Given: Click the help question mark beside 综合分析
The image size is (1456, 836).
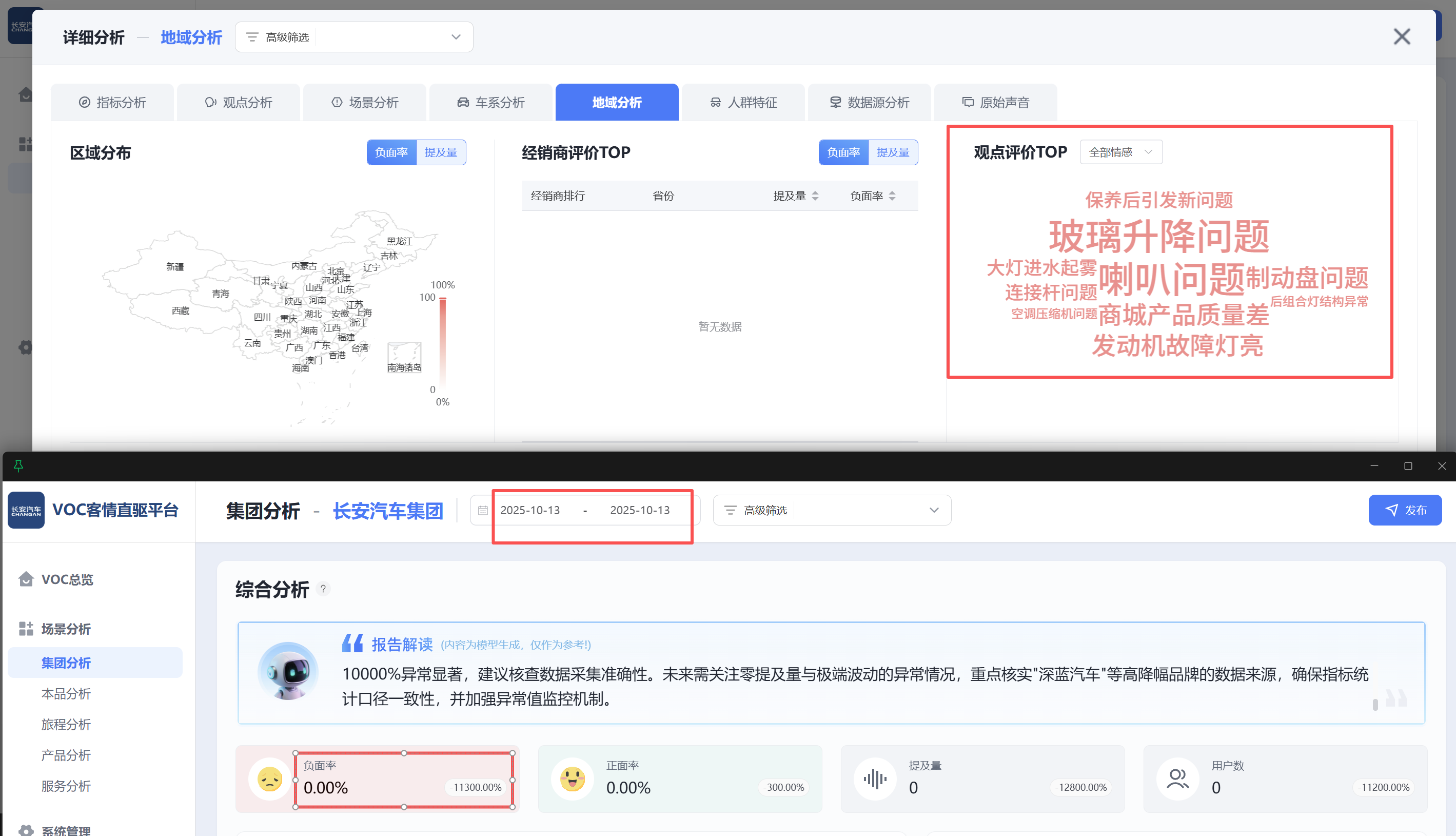Looking at the screenshot, I should coord(323,589).
